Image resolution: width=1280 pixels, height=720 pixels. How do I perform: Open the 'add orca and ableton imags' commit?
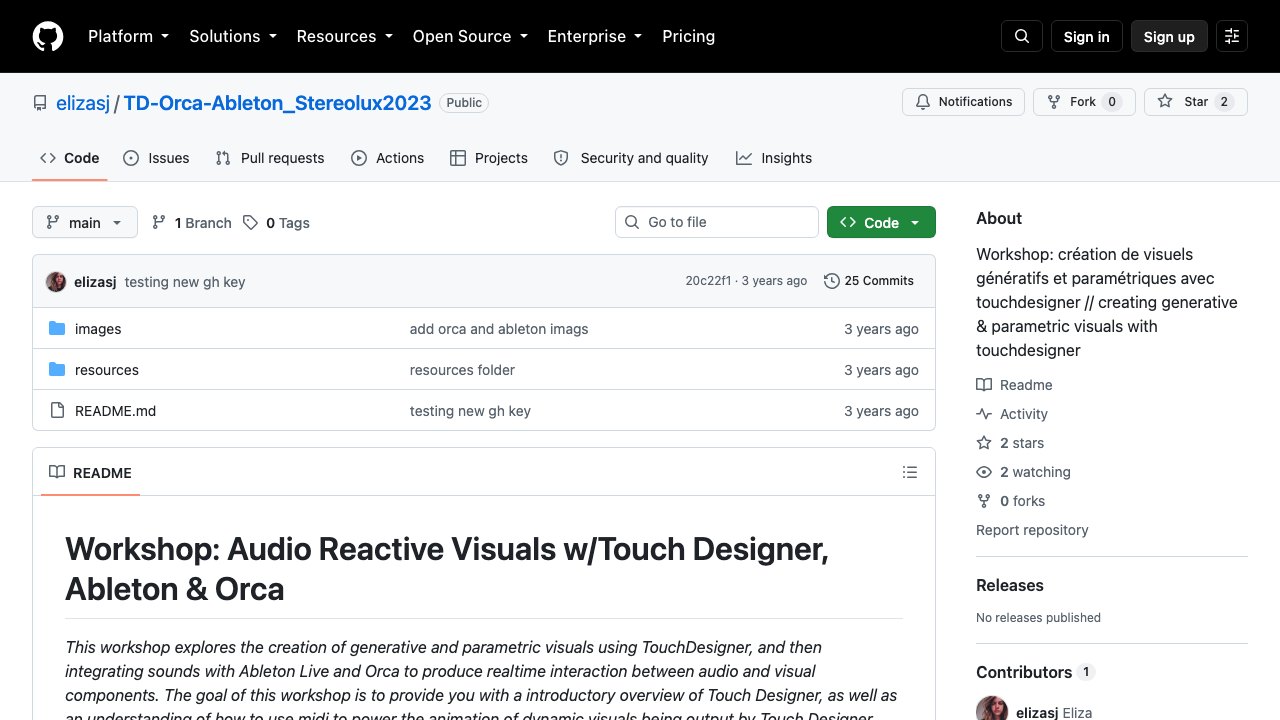point(499,329)
